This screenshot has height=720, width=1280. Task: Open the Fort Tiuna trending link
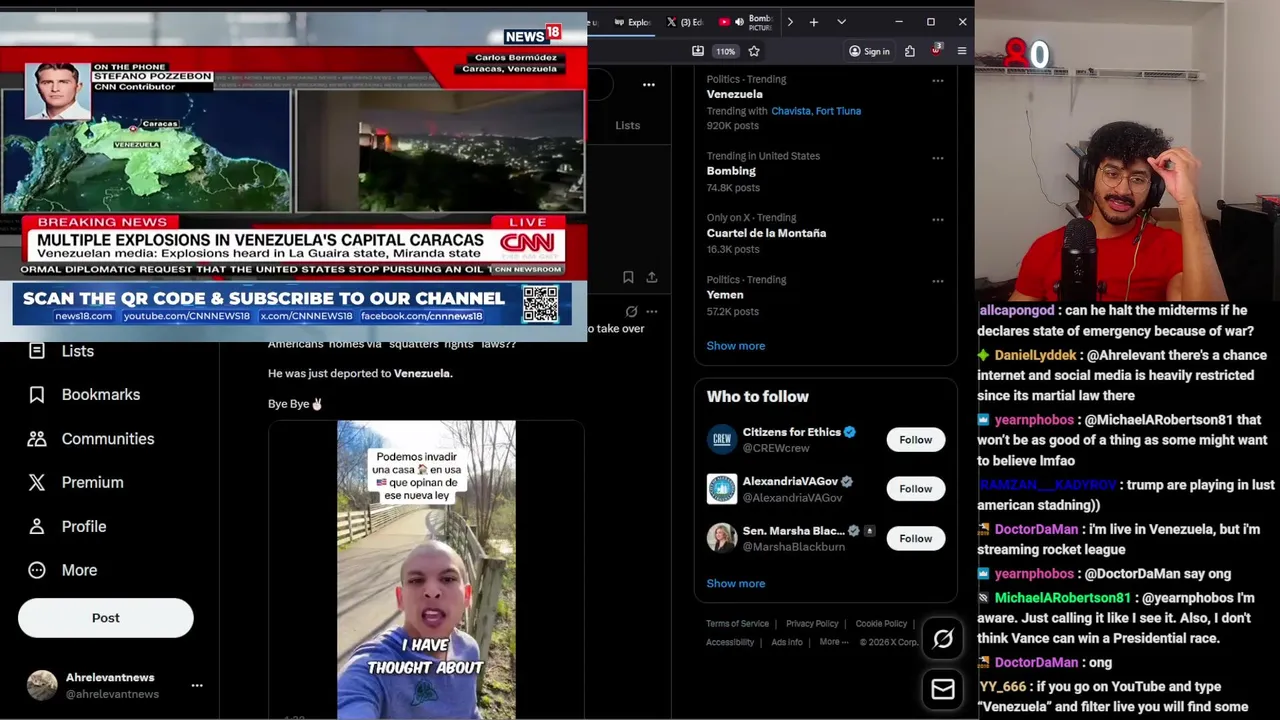pyautogui.click(x=838, y=111)
